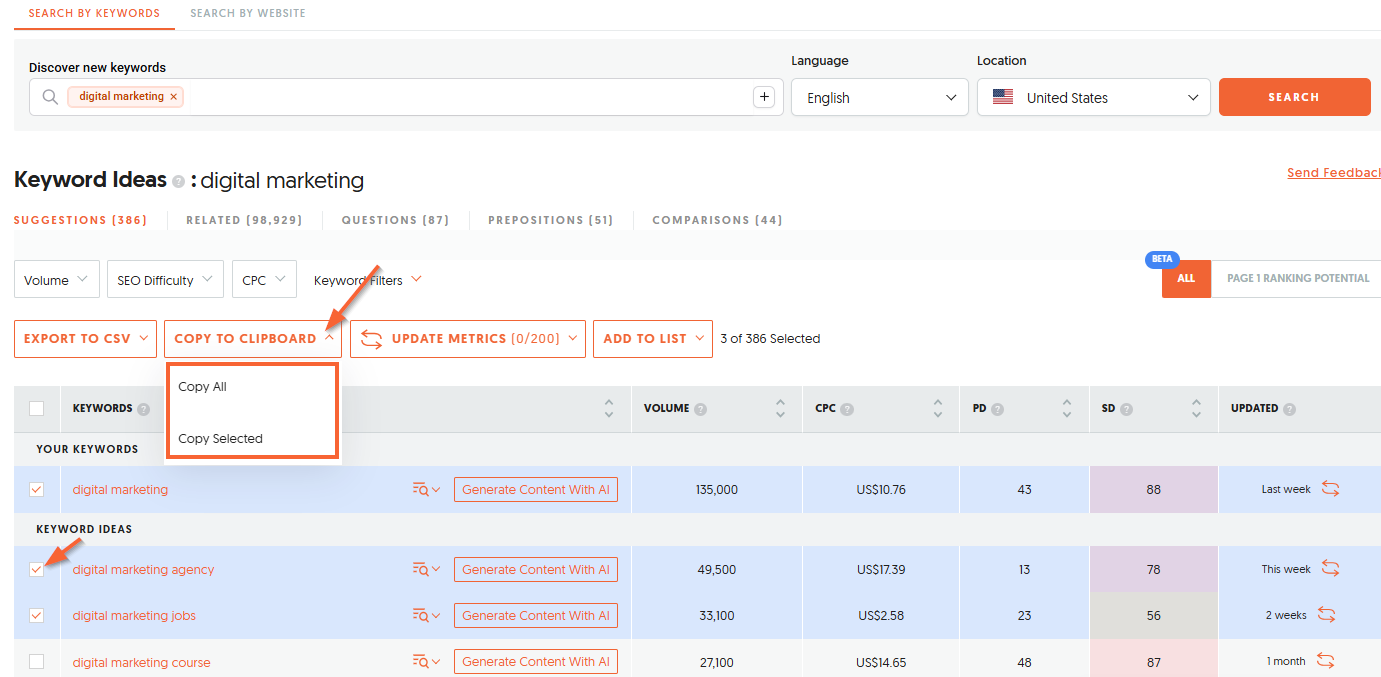Click the Discover new keywords input field
This screenshot has height=677, width=1381.
pos(460,97)
